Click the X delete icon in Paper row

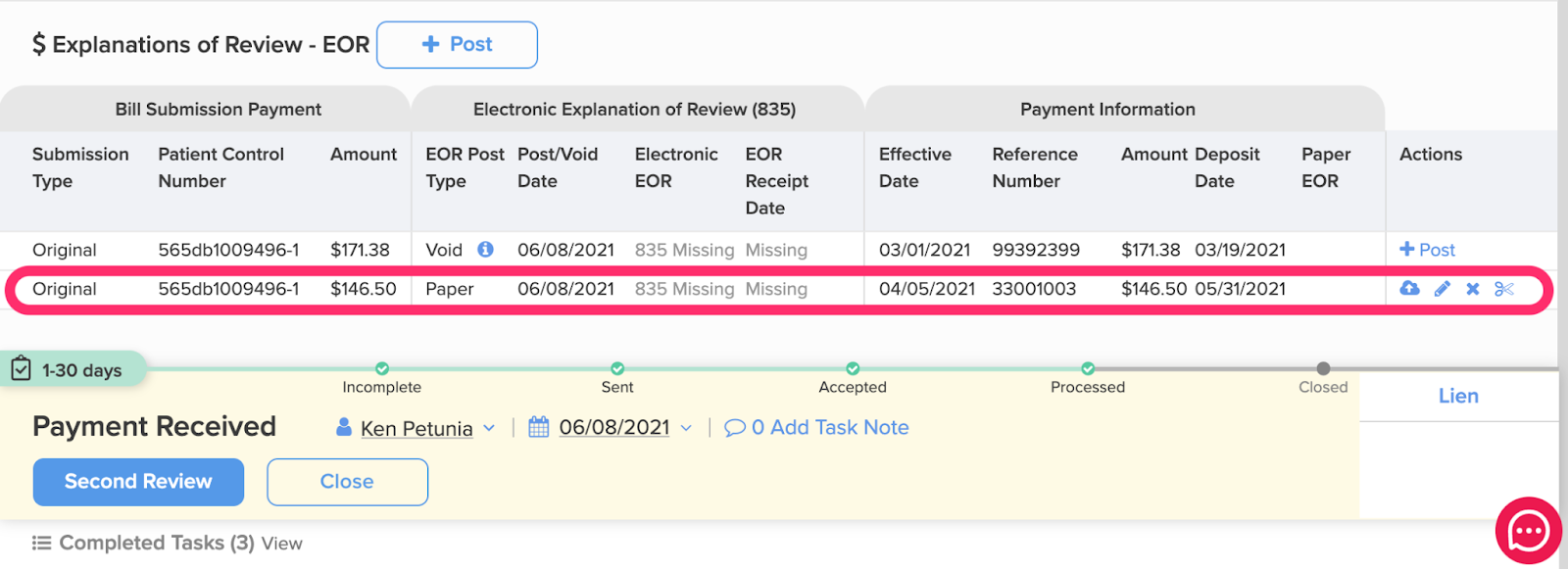click(x=1472, y=289)
